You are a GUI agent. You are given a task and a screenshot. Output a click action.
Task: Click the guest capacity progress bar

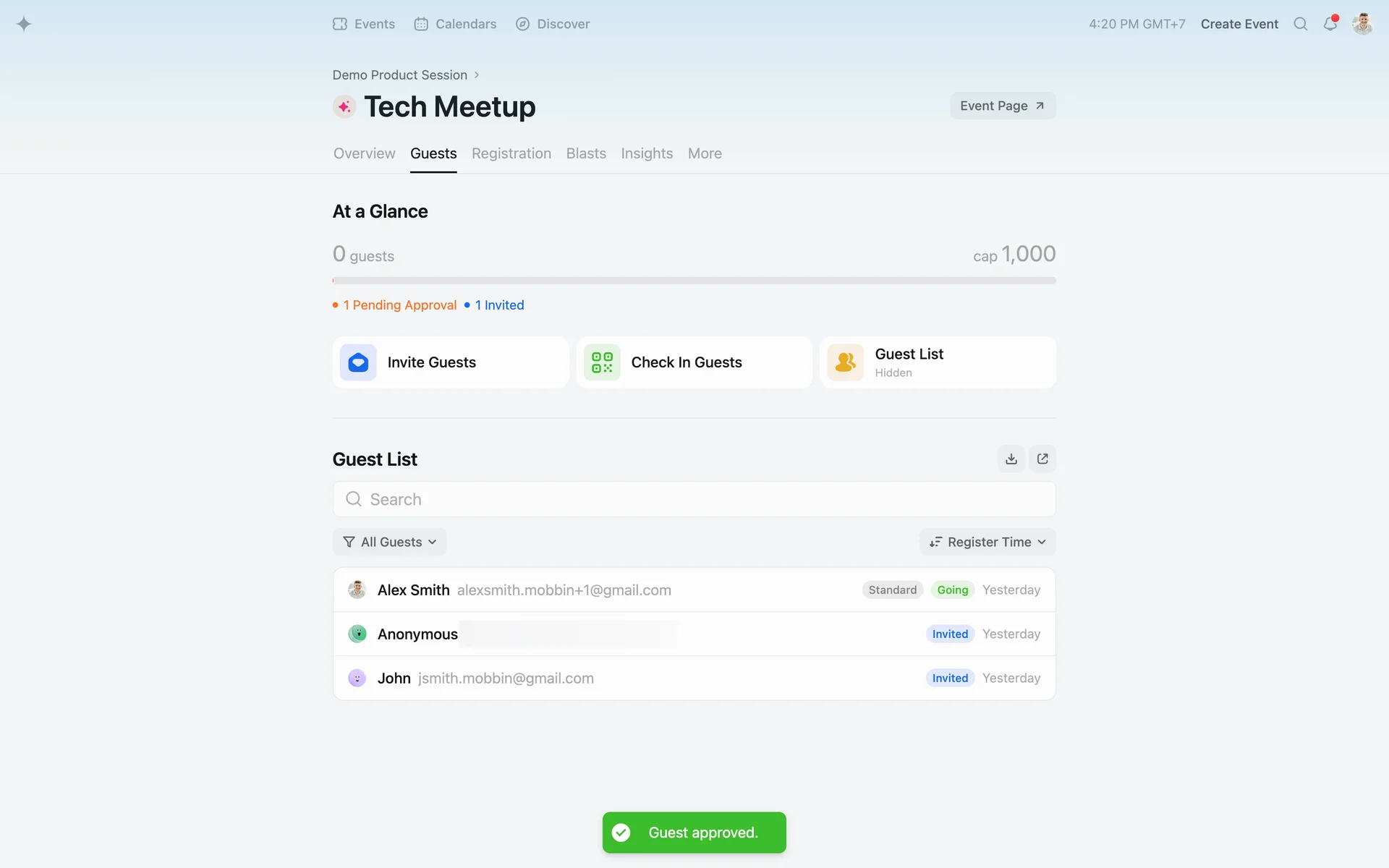(694, 281)
